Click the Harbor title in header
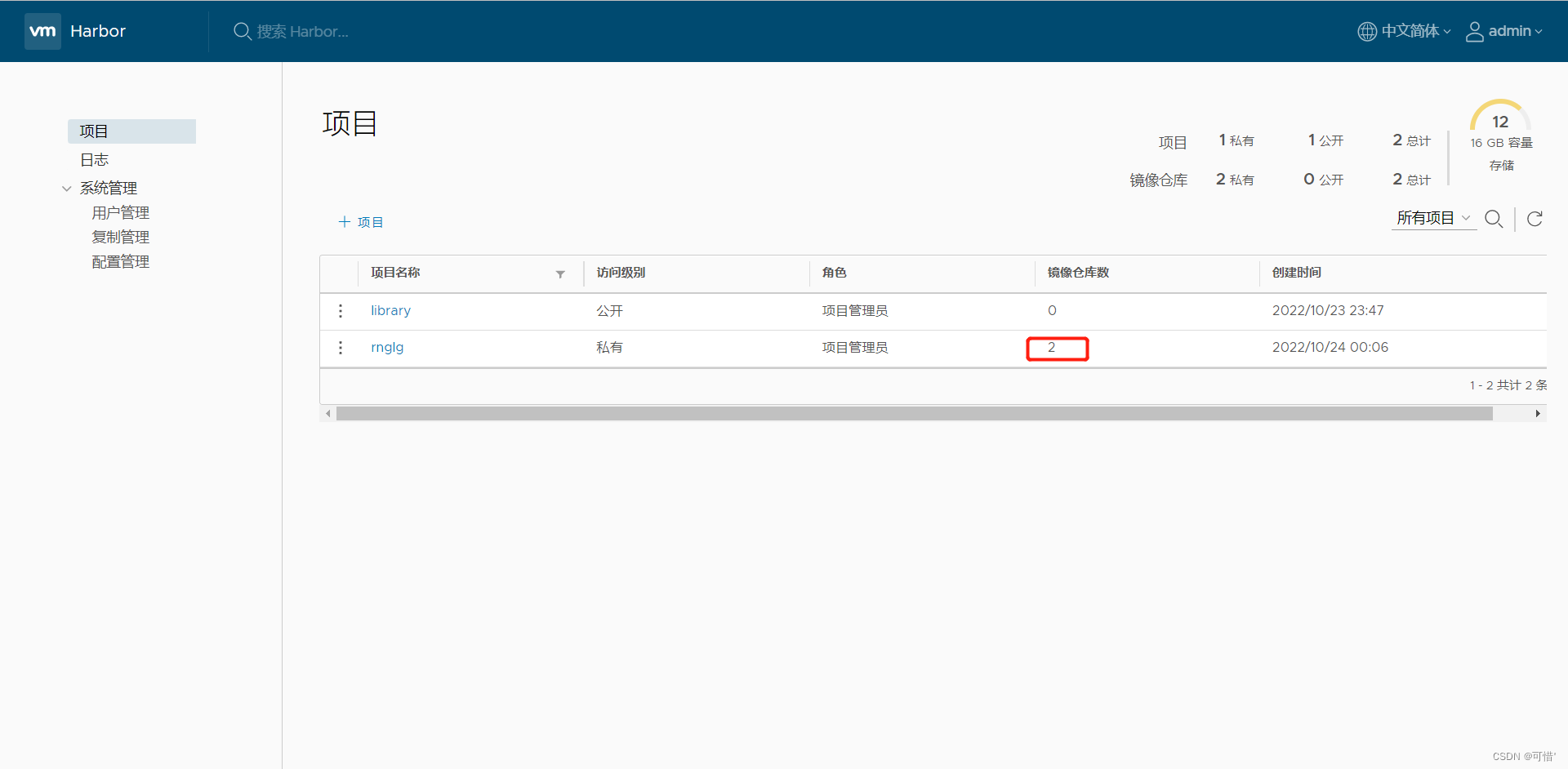 [x=98, y=31]
